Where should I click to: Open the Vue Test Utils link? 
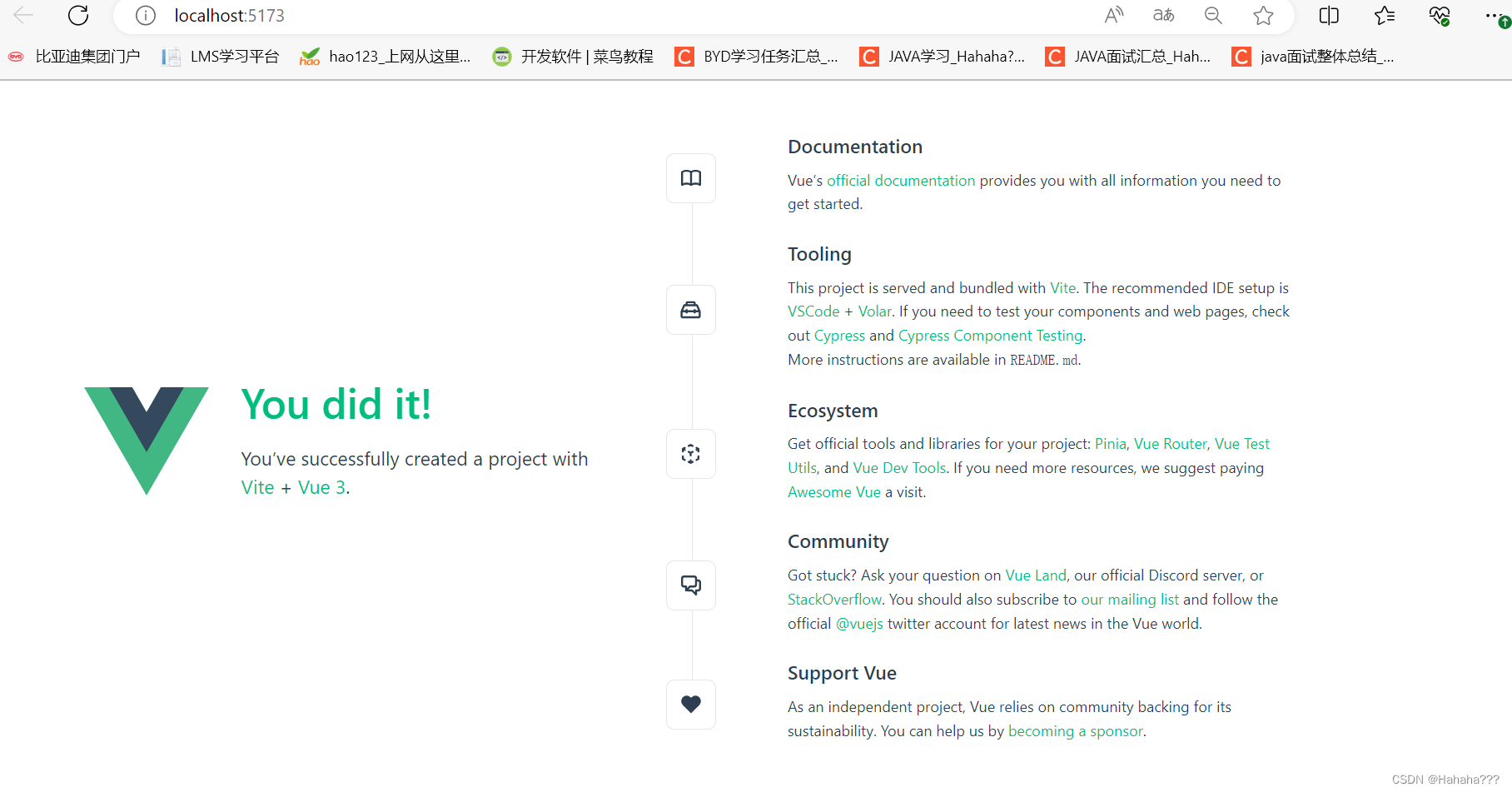point(1242,444)
